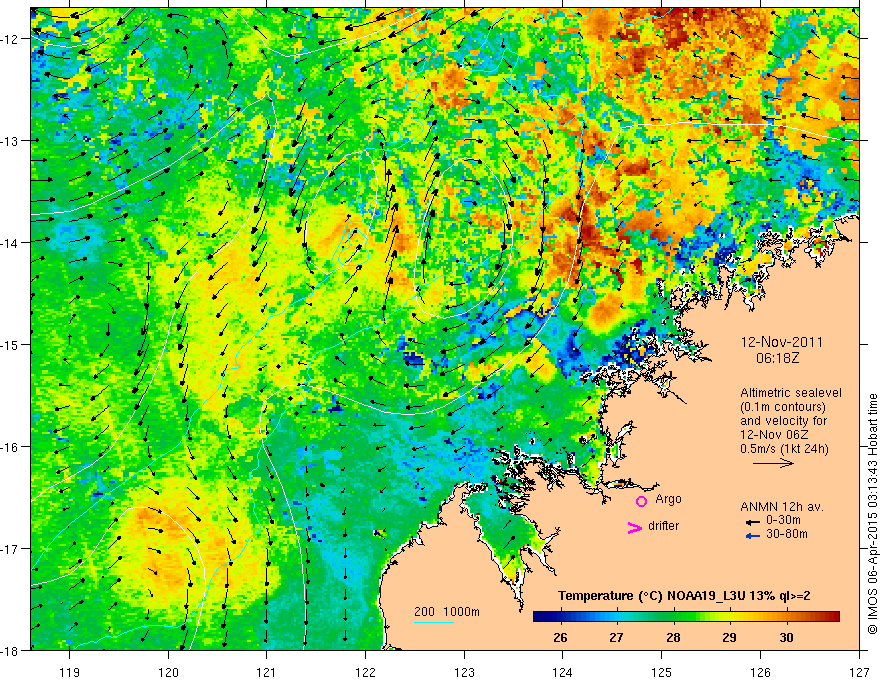
Task: Click the 'Argo' legend label
Action: [668, 499]
